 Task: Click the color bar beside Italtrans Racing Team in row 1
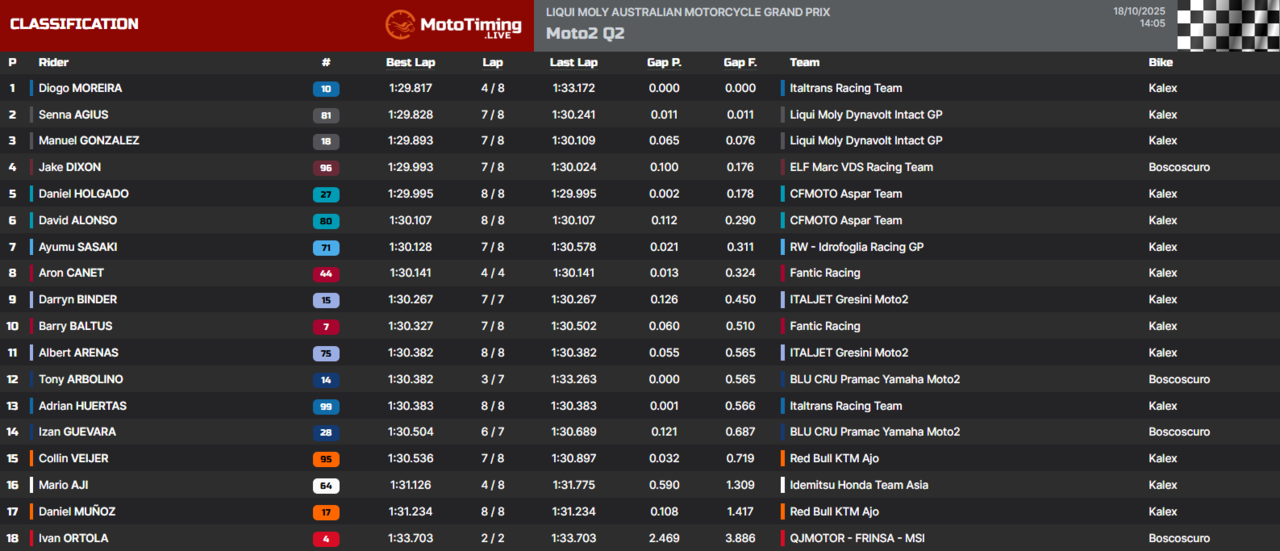(783, 88)
